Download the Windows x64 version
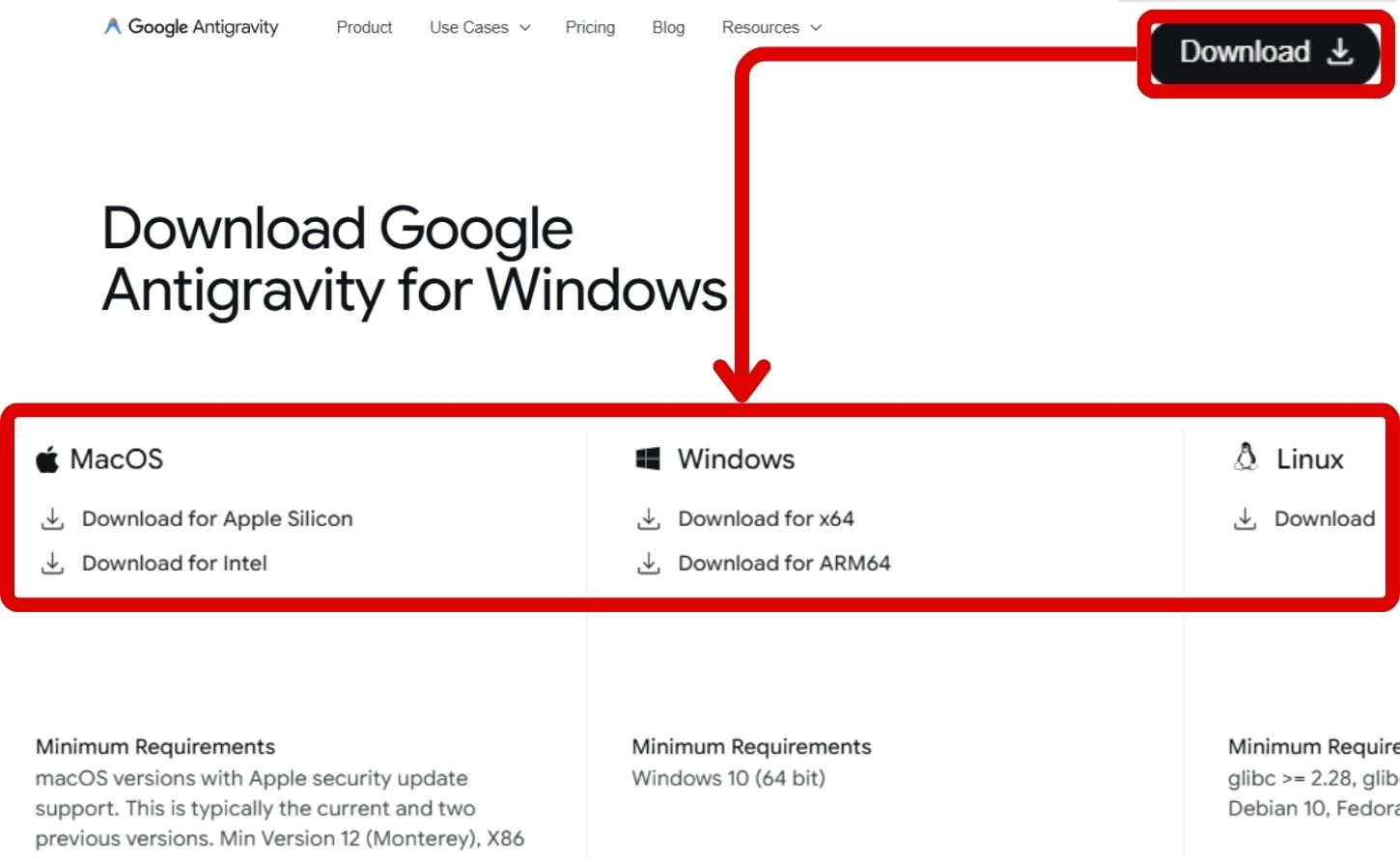 [x=765, y=518]
